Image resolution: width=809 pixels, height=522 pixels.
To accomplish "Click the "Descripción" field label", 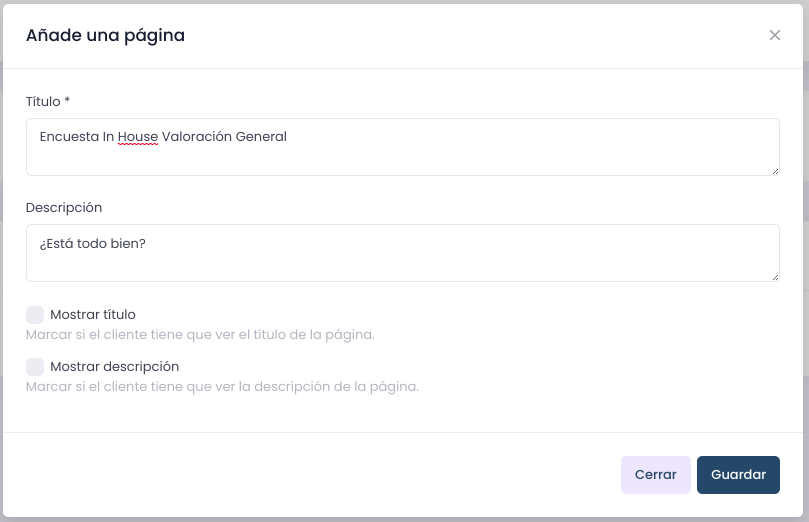I will 64,207.
